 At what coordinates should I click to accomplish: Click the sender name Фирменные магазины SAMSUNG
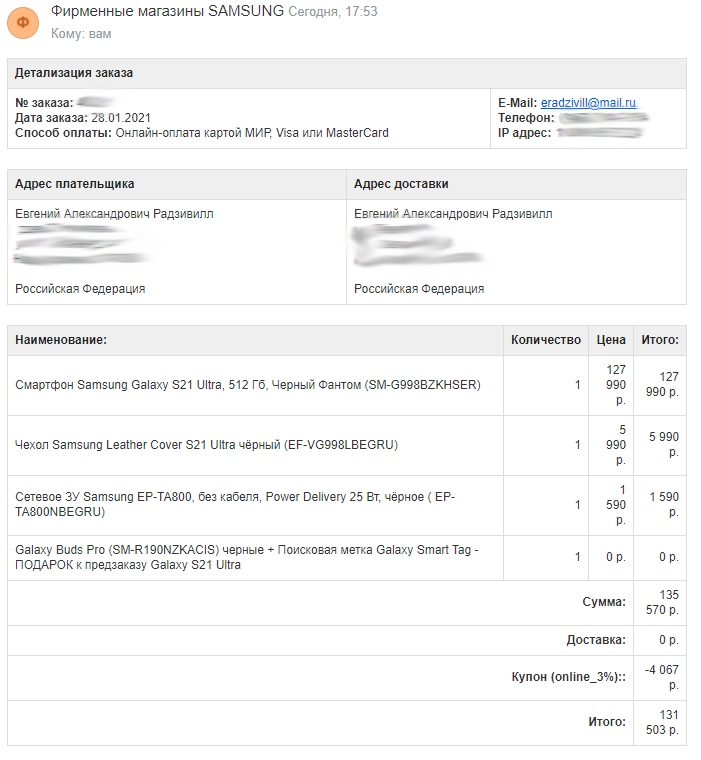(x=167, y=11)
